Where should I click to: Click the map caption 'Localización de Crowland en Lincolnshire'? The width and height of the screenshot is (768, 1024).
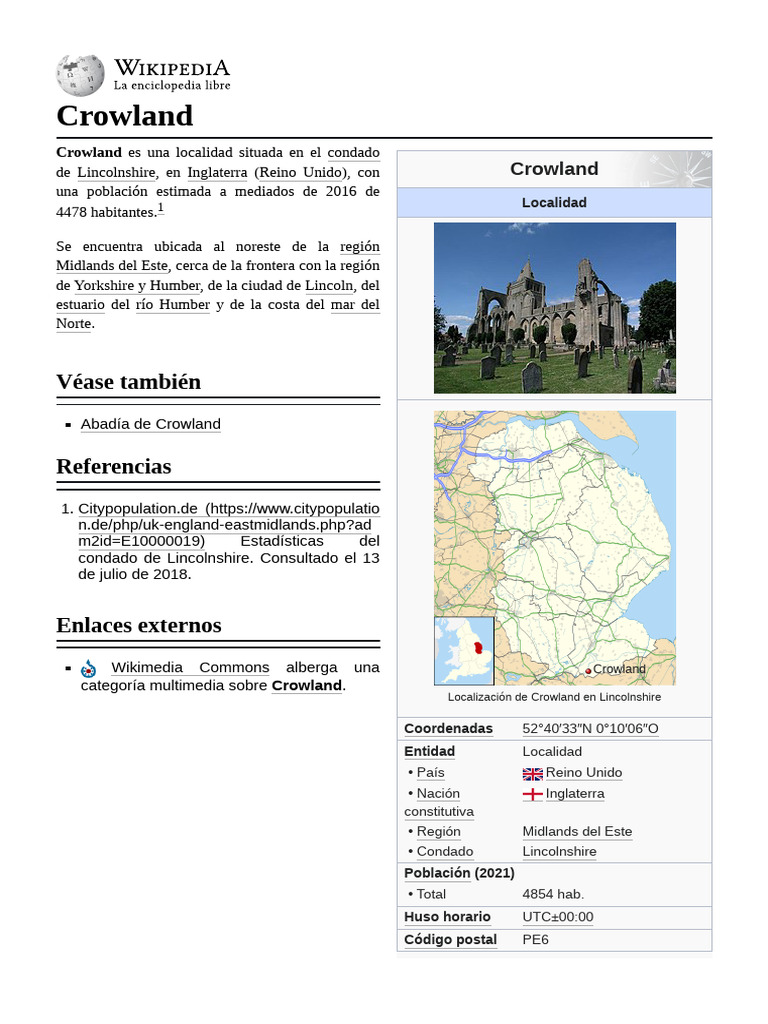click(554, 697)
